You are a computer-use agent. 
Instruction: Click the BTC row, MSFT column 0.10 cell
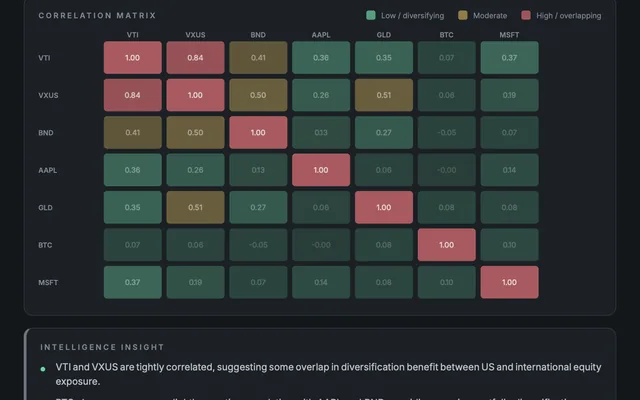(x=509, y=245)
